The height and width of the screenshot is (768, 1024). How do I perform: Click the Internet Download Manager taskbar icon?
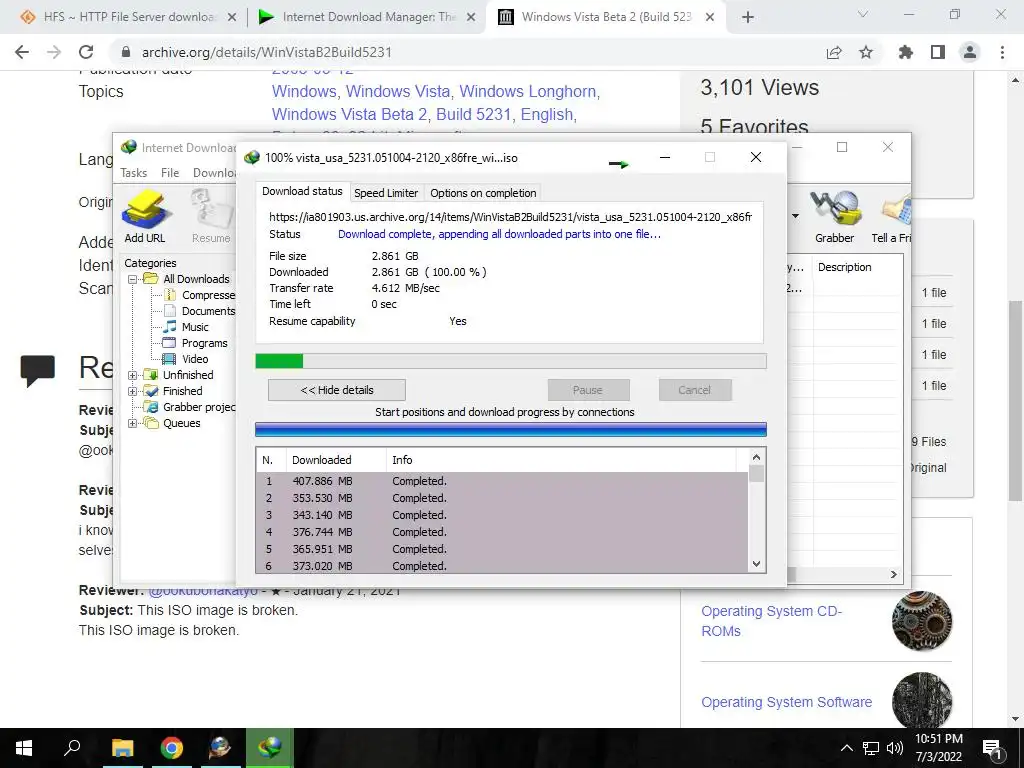269,748
